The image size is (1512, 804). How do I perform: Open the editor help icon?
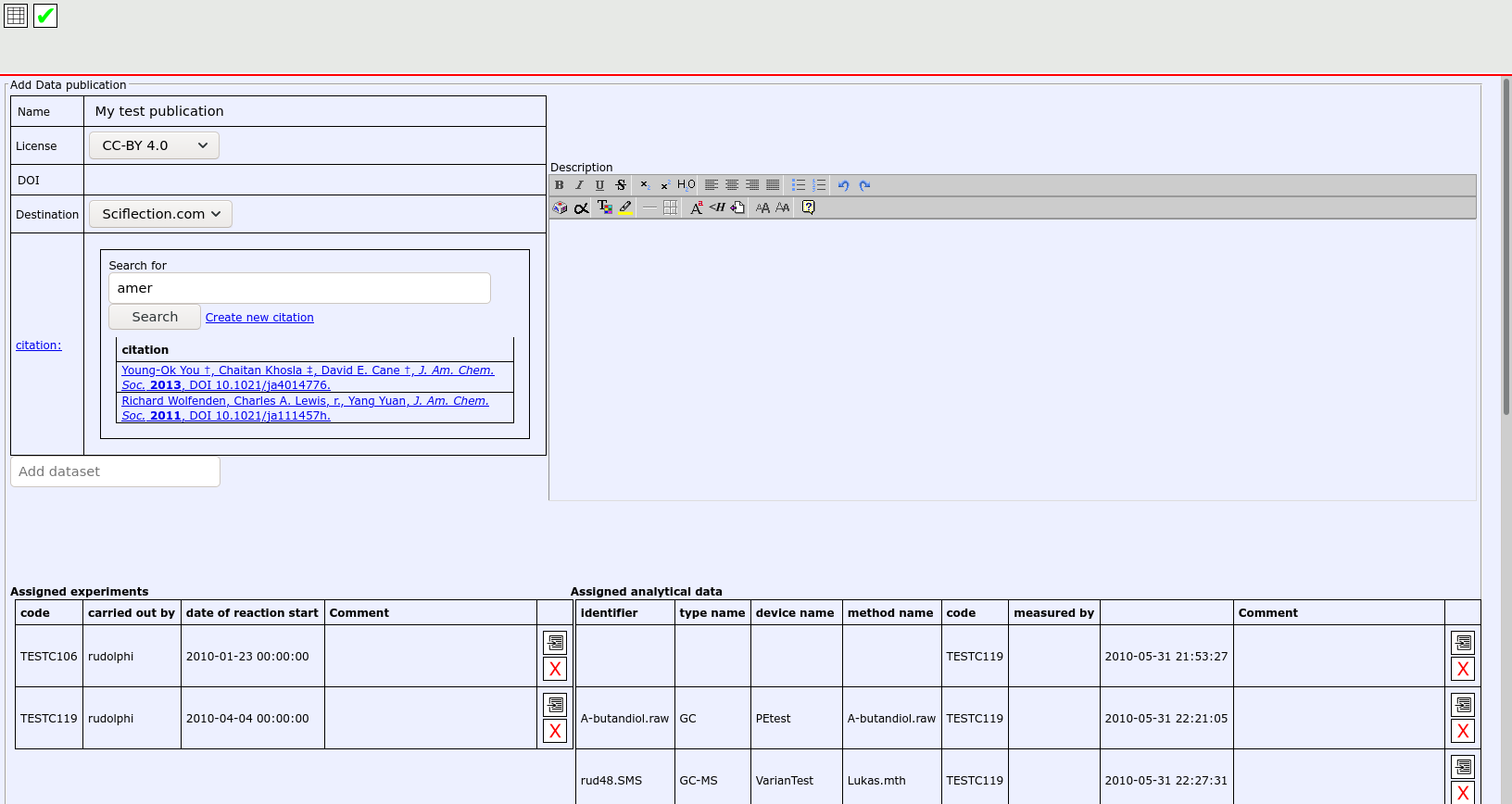808,207
